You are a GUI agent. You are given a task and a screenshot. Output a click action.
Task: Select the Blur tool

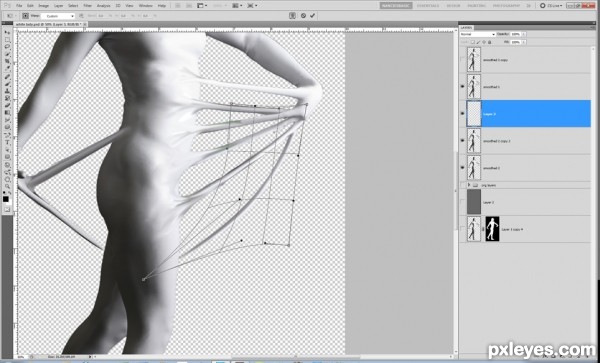coord(7,120)
